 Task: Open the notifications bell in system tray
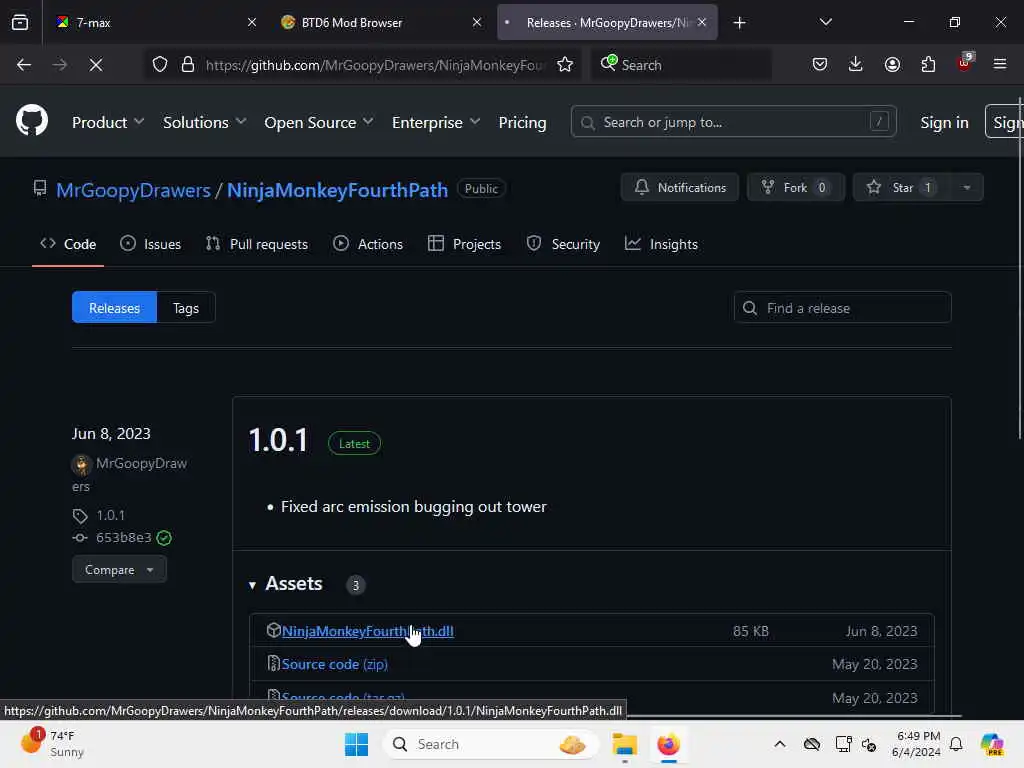956,744
